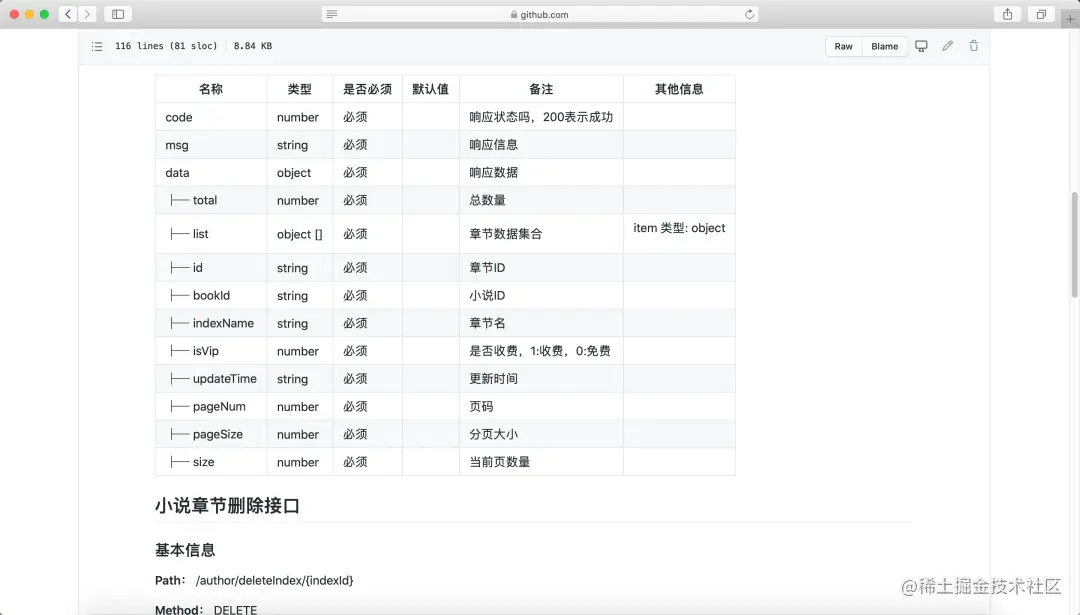View Raw file content
This screenshot has height=615, width=1080.
(843, 46)
